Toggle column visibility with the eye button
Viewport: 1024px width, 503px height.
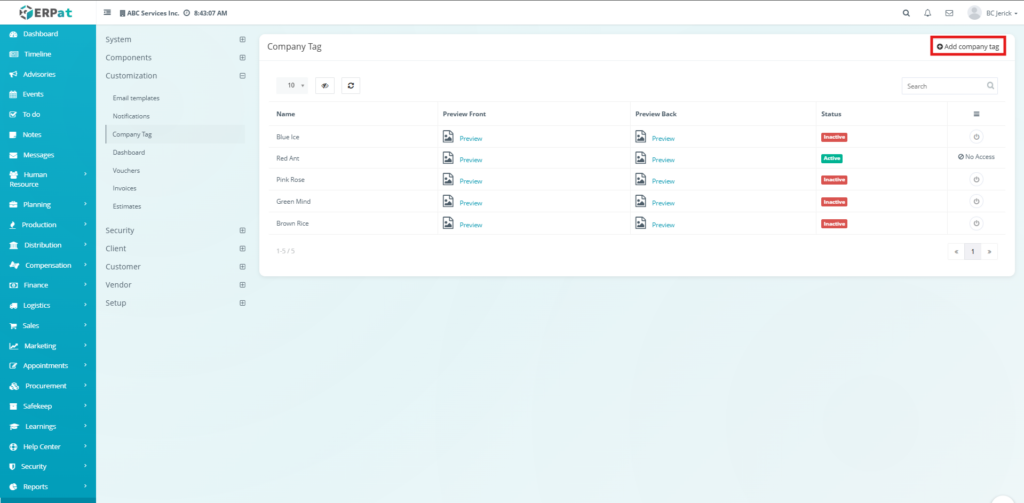point(325,86)
